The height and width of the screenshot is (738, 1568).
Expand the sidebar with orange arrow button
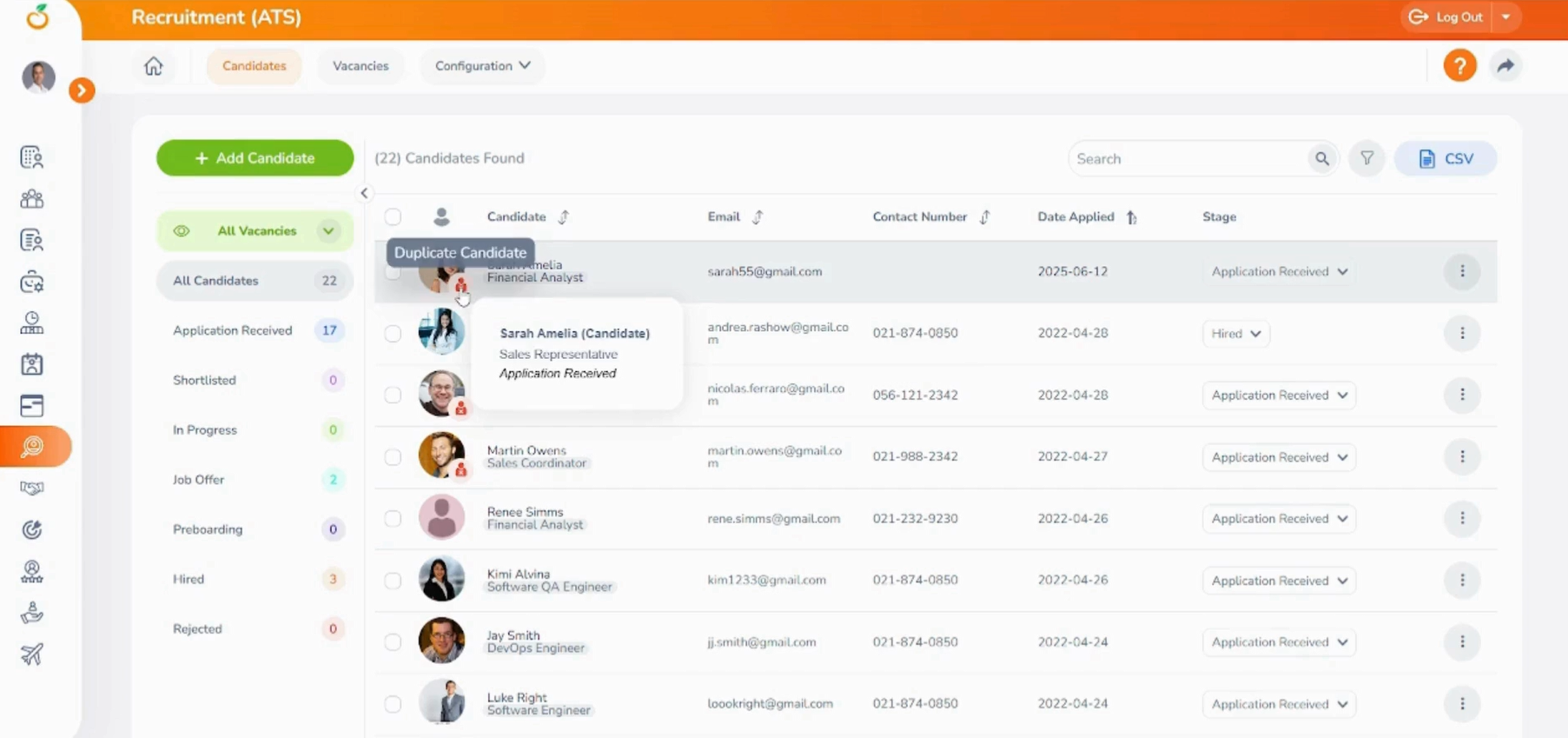[x=82, y=90]
